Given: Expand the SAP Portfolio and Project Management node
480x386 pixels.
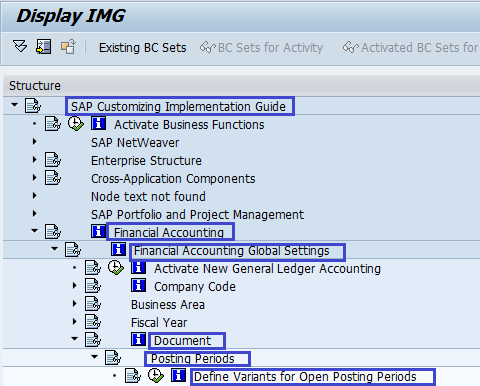Looking at the screenshot, I should tap(35, 214).
